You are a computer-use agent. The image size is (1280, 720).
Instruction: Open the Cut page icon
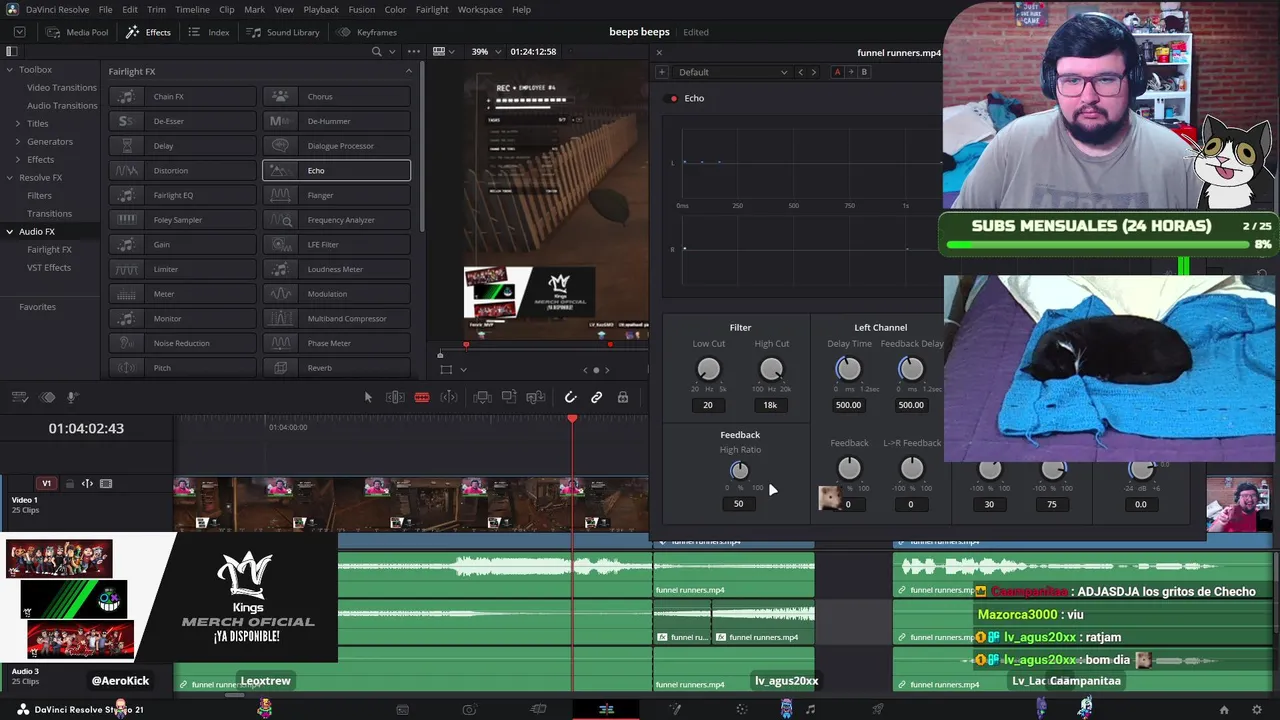469,710
